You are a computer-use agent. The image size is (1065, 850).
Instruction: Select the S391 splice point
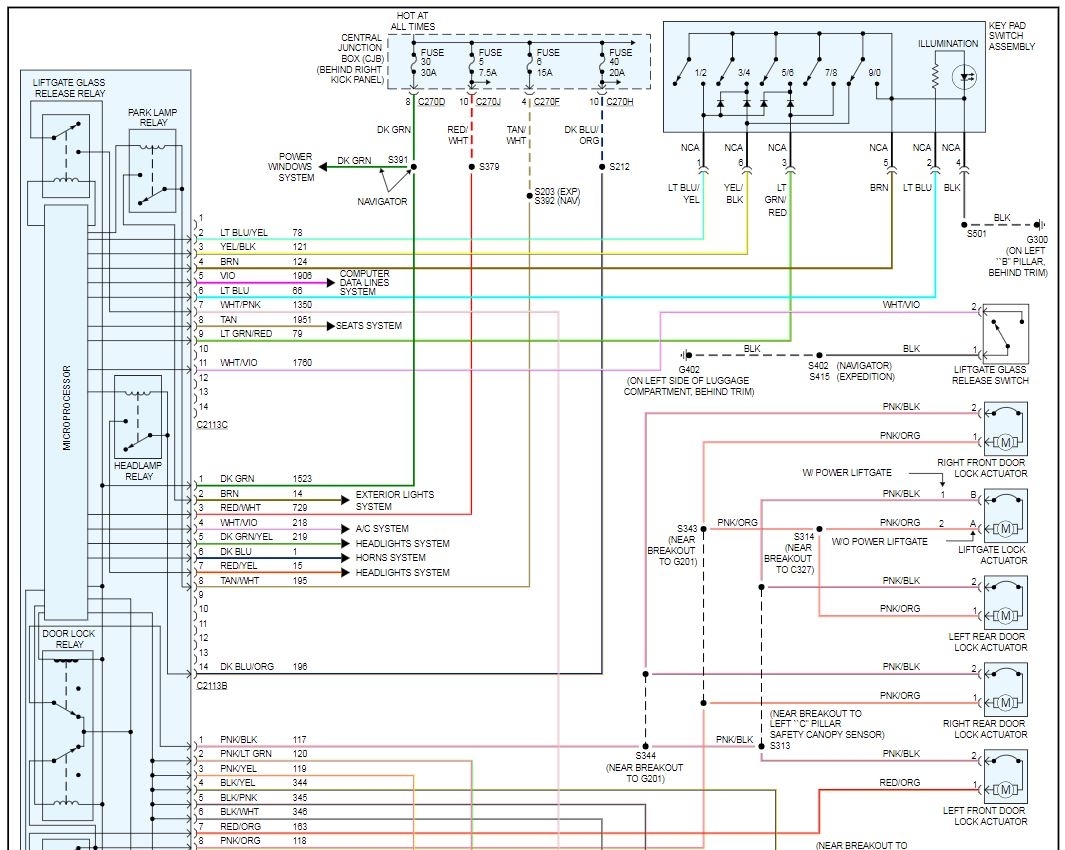click(414, 166)
